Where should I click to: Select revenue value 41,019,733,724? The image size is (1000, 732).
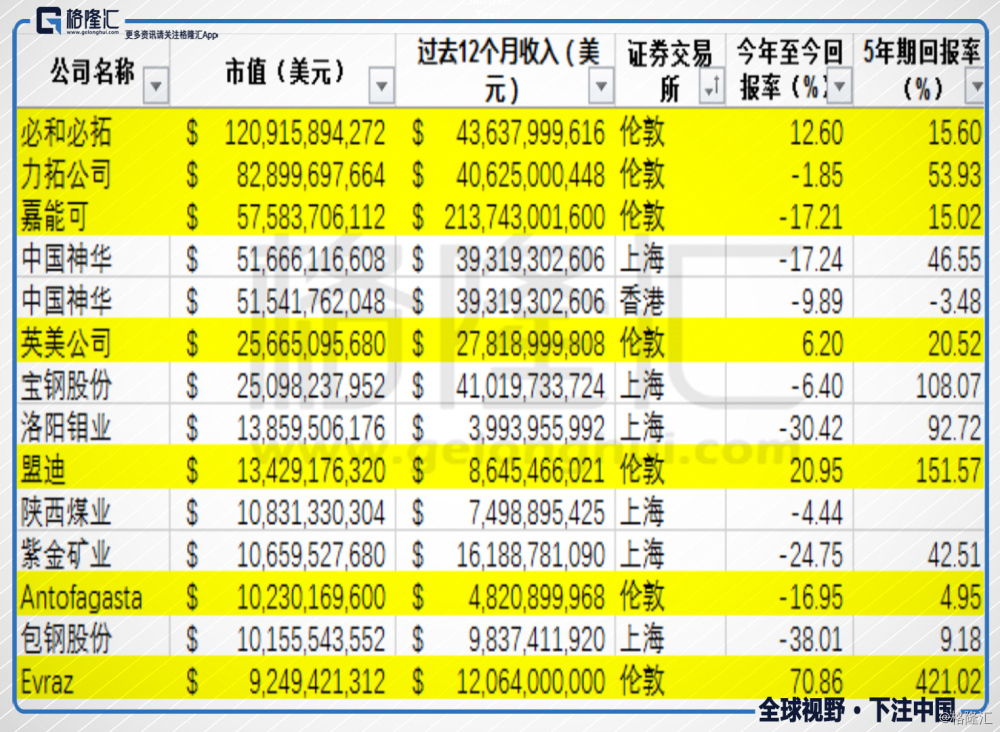pyautogui.click(x=531, y=386)
